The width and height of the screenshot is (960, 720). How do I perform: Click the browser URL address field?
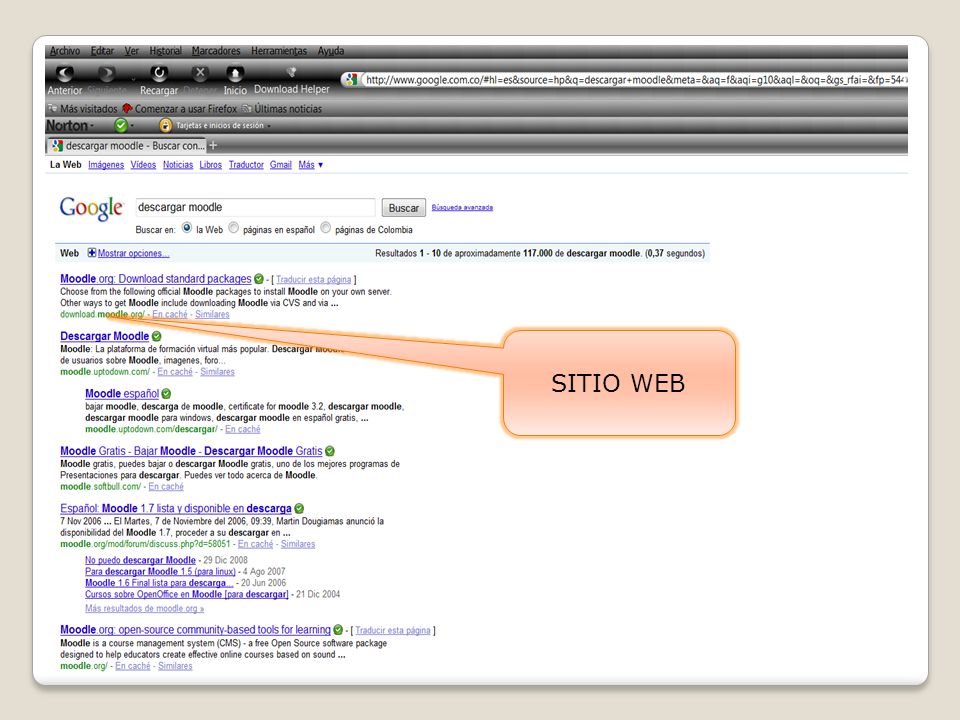point(634,80)
